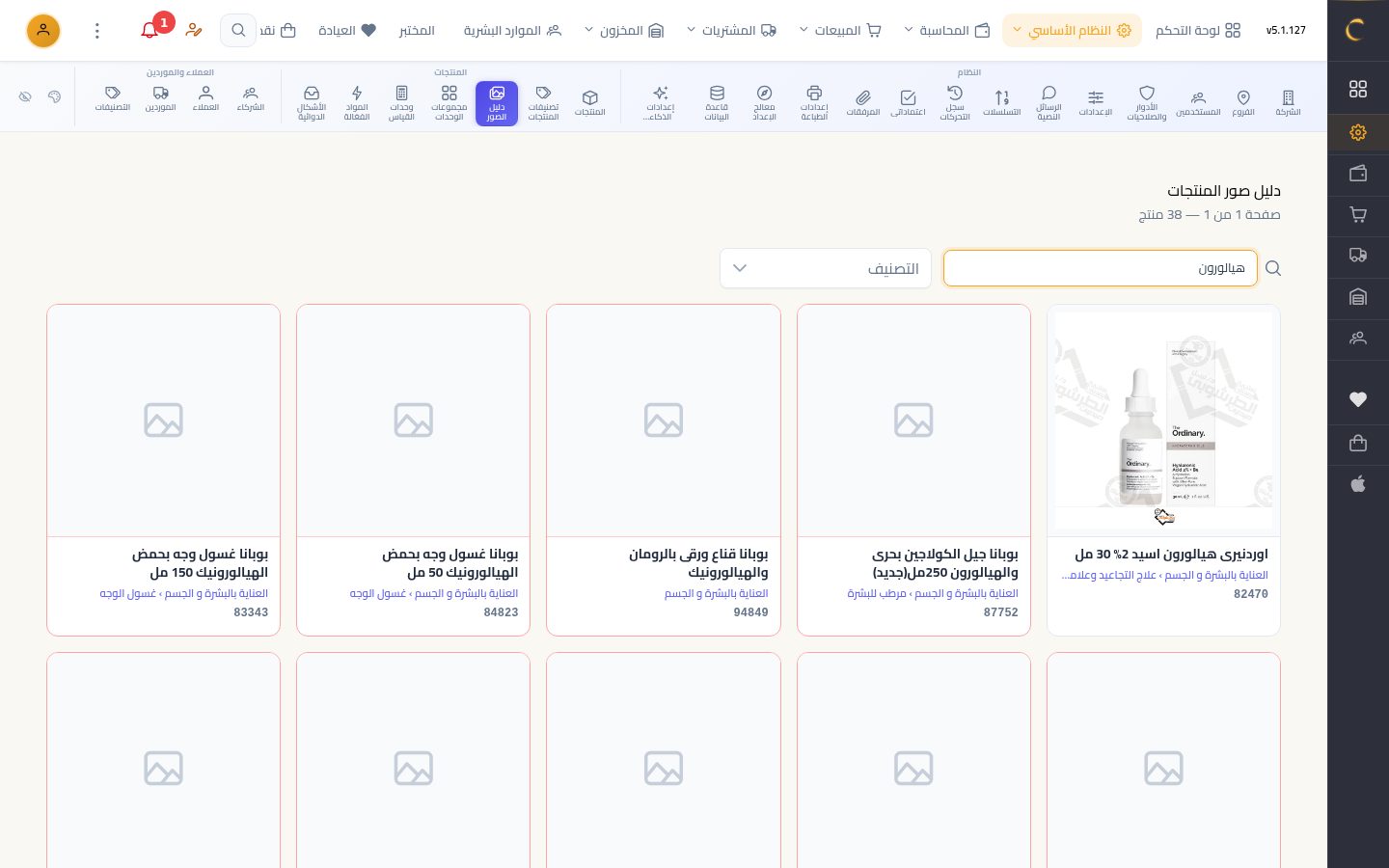Open the right sidebar dashboard grid icon
The image size is (1389, 868).
point(1358,89)
